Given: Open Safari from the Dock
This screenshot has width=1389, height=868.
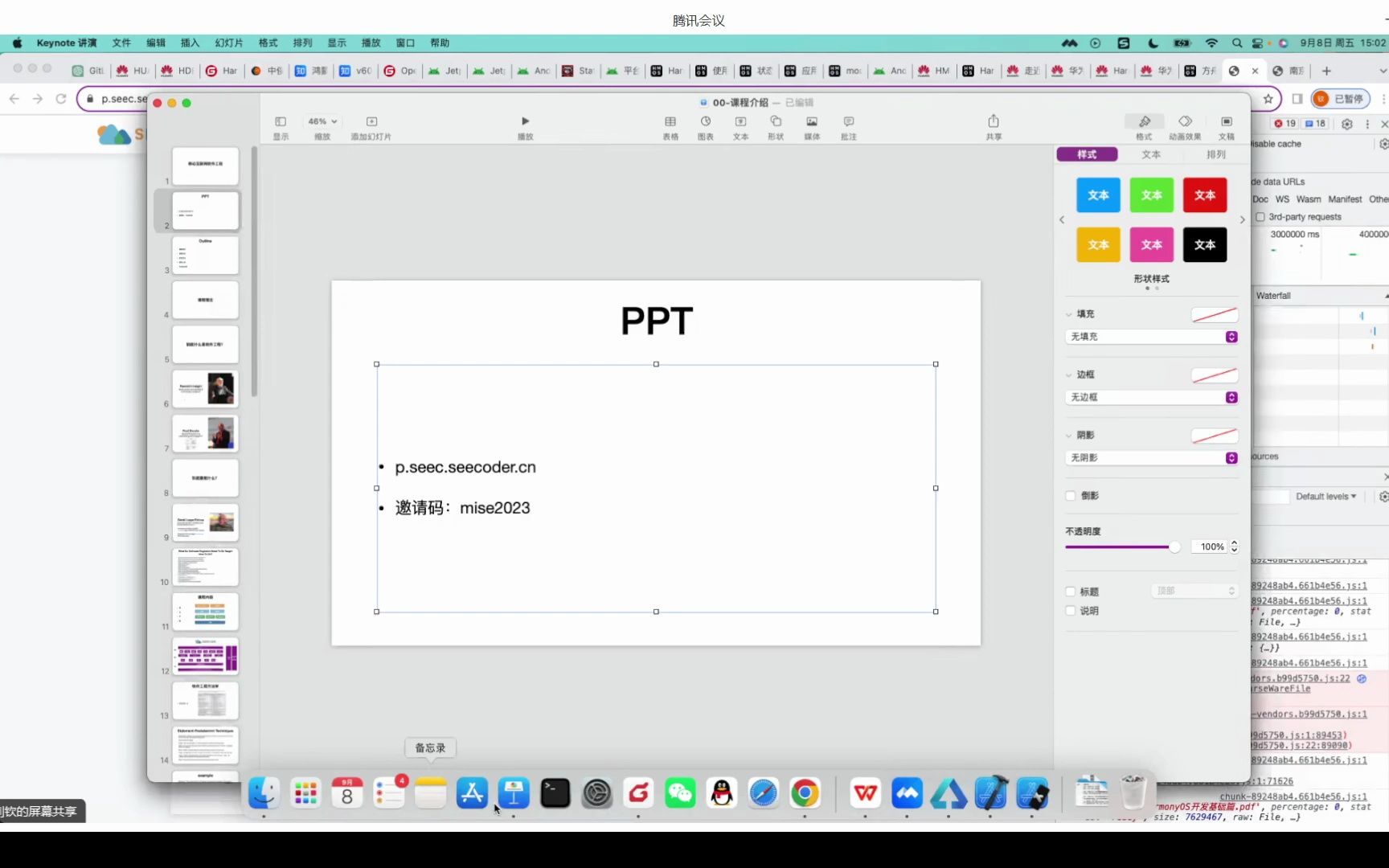Looking at the screenshot, I should click(764, 793).
